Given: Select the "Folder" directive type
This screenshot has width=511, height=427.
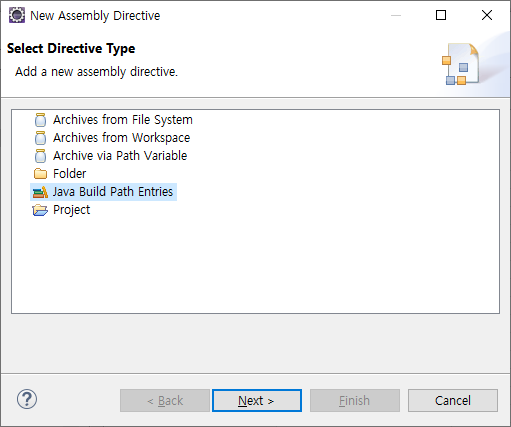Looking at the screenshot, I should tap(69, 174).
